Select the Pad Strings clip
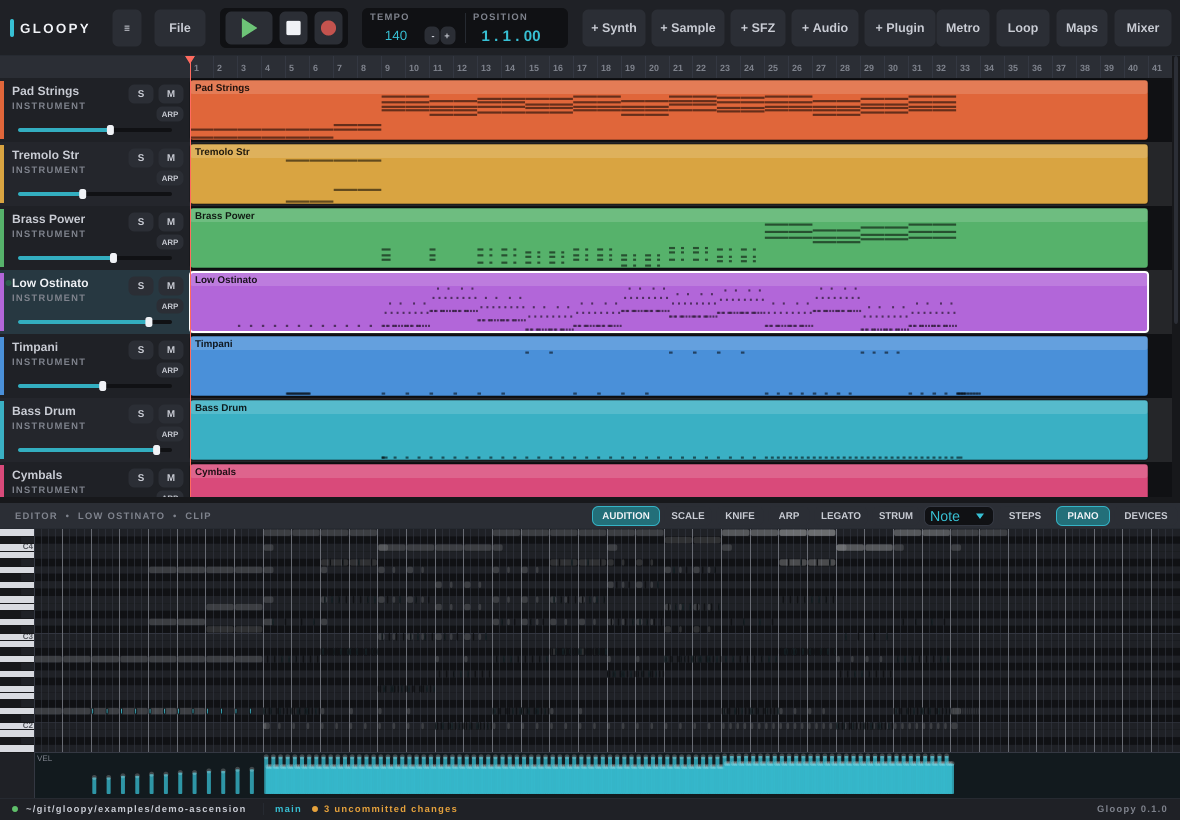The image size is (1180, 820). (x=669, y=110)
